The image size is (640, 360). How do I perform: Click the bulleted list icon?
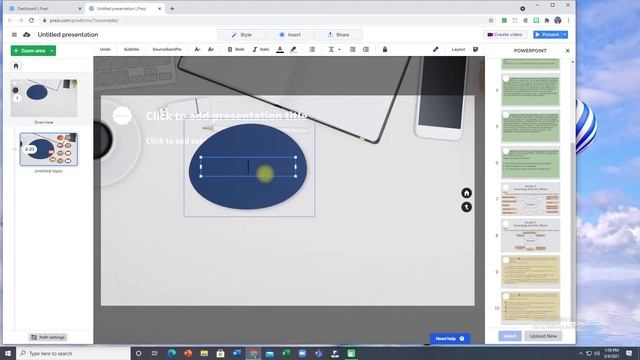coord(312,49)
